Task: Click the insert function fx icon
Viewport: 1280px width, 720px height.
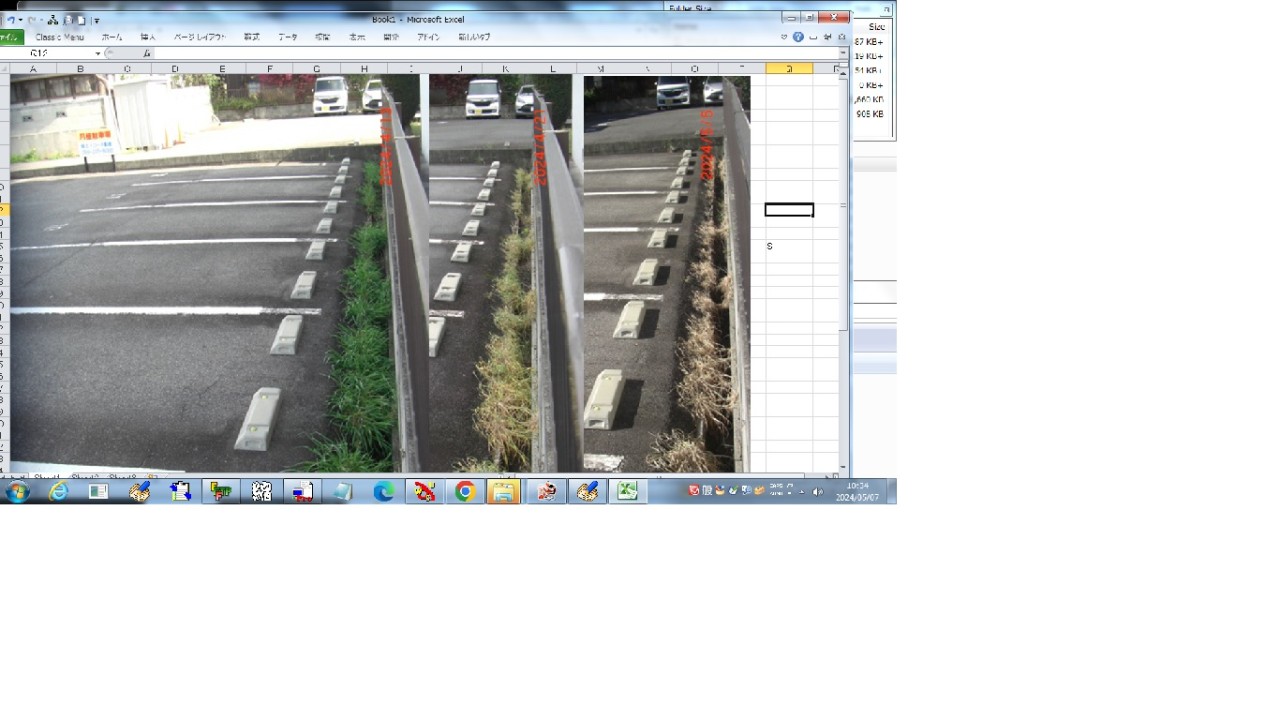Action: coord(146,54)
